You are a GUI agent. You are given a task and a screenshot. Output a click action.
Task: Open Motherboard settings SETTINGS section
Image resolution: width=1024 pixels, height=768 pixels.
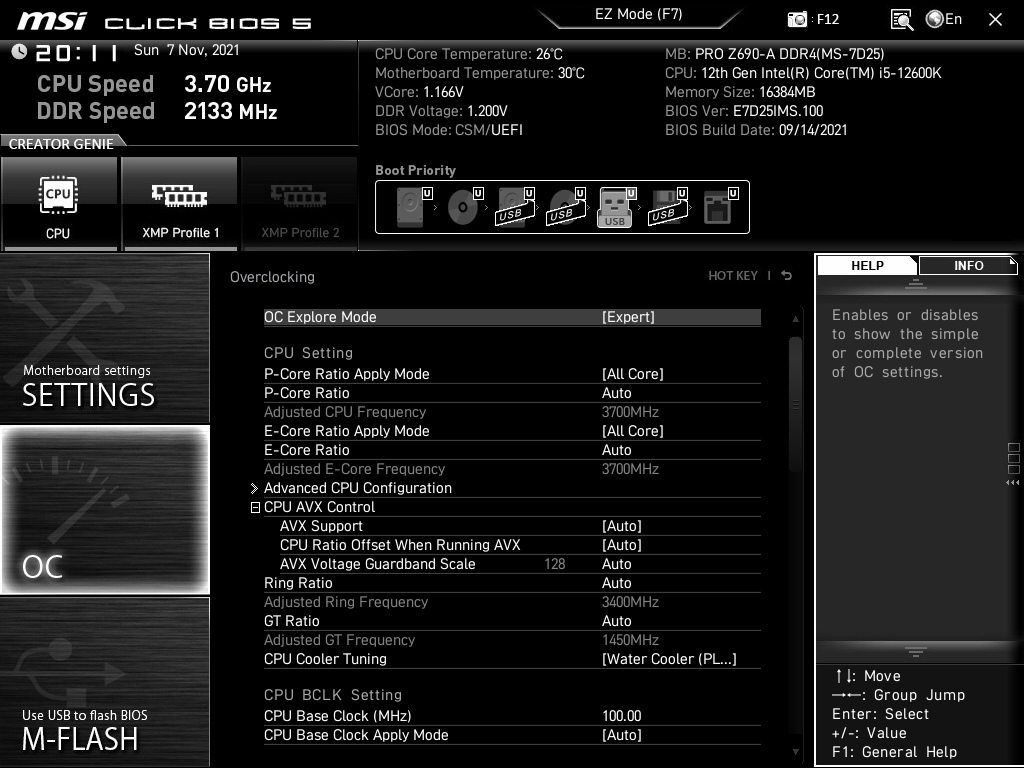point(104,338)
